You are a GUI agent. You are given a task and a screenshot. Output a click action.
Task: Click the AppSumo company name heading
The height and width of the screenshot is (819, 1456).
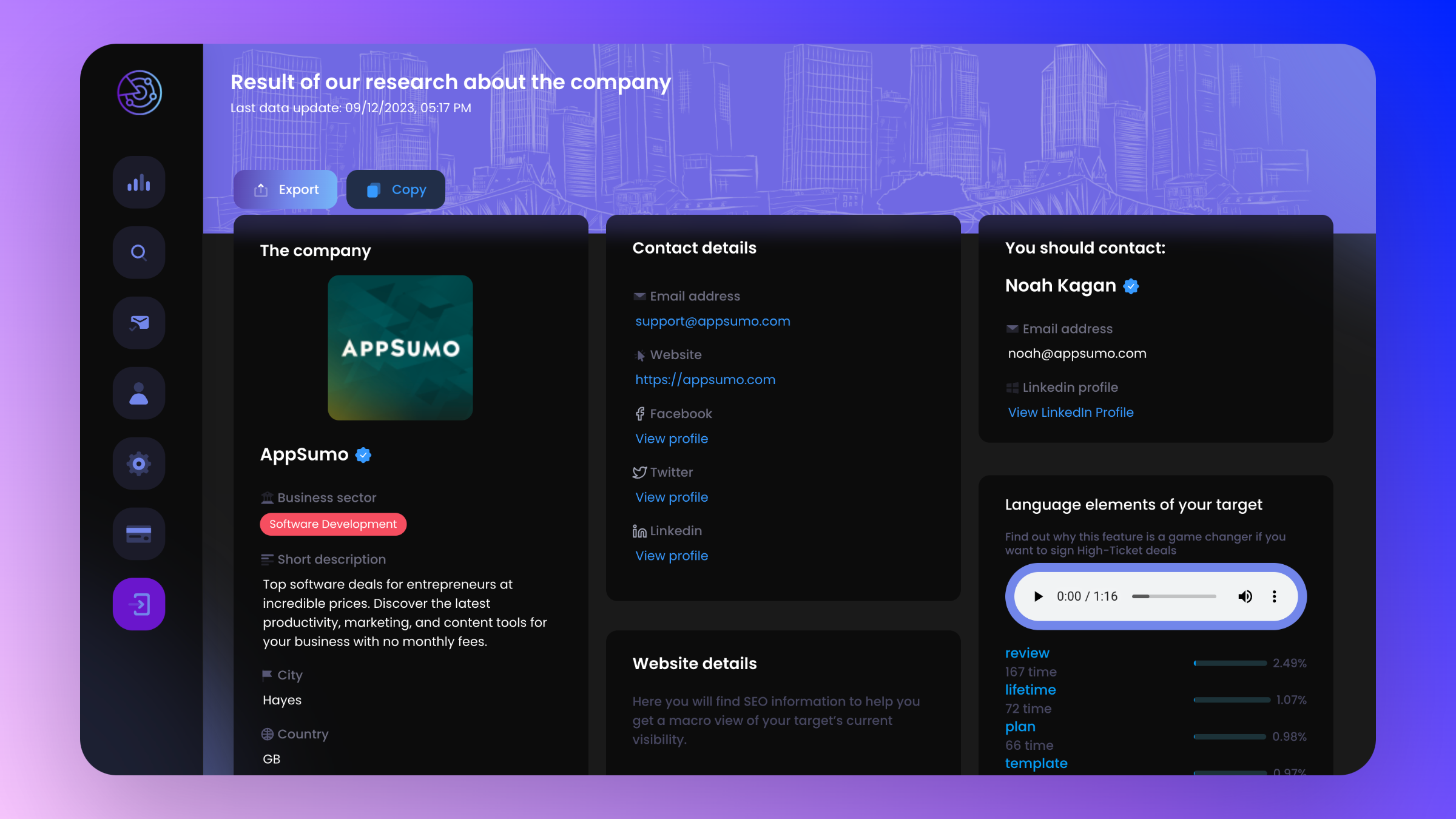pyautogui.click(x=304, y=454)
